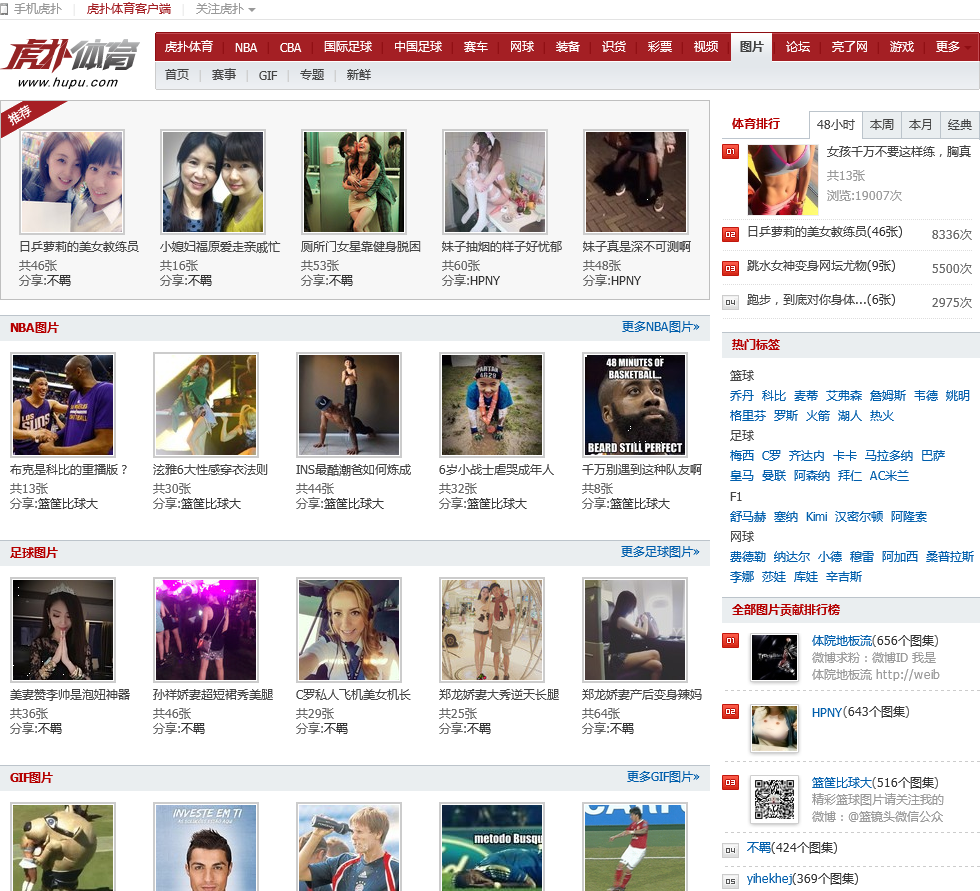980x891 pixels.
Task: Click the Hupu sports logo
Action: tap(70, 63)
